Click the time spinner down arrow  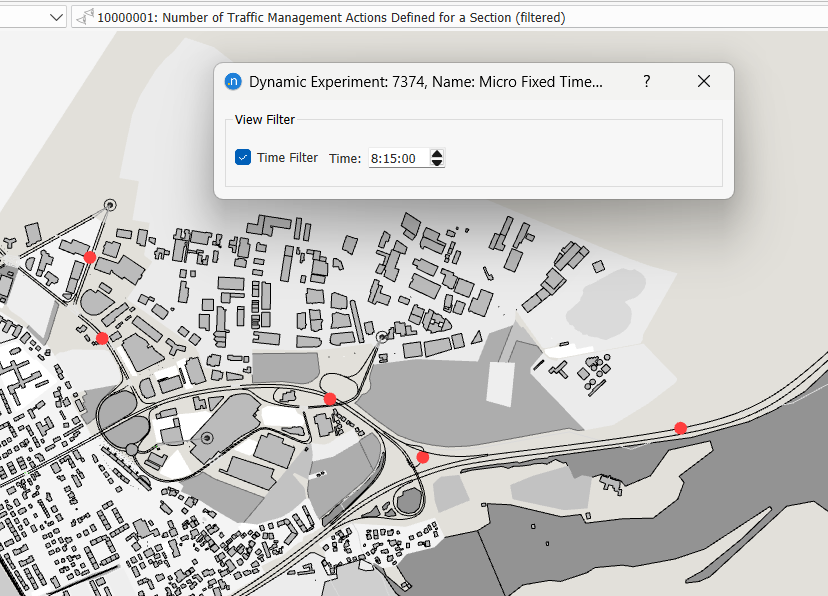tap(436, 162)
